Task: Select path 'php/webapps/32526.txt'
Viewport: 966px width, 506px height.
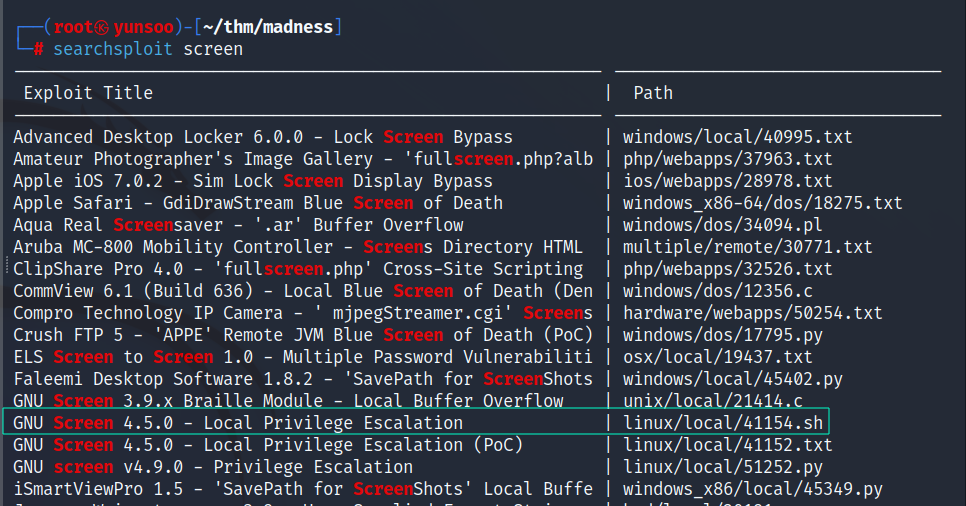Action: coord(728,269)
